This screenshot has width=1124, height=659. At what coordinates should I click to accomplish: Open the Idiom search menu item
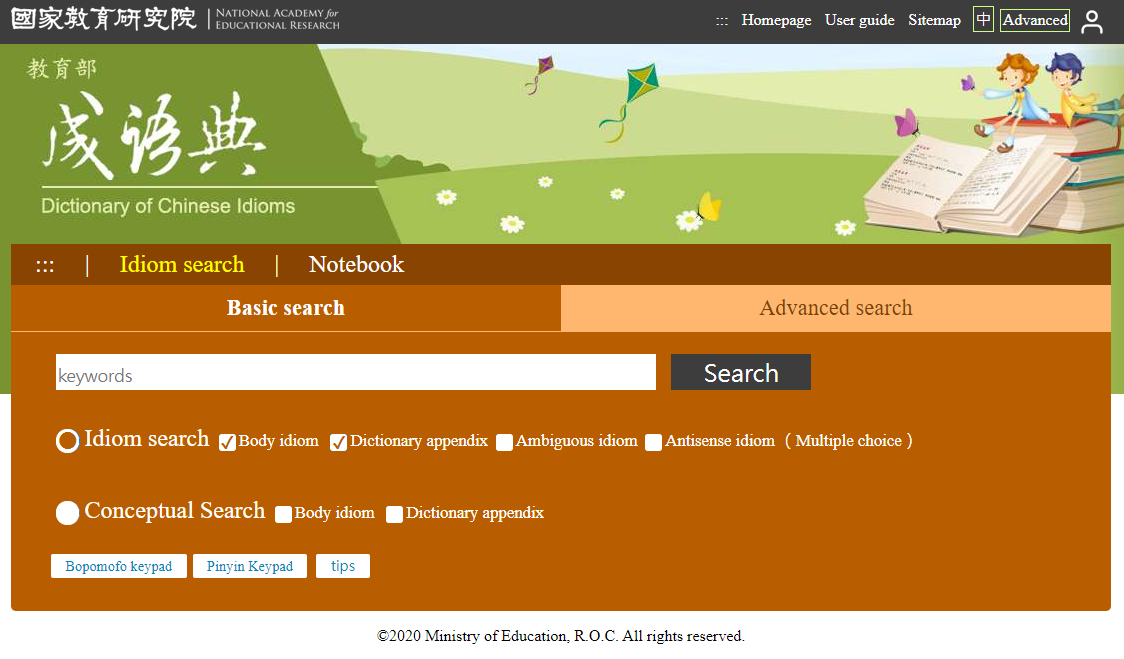[x=182, y=265]
